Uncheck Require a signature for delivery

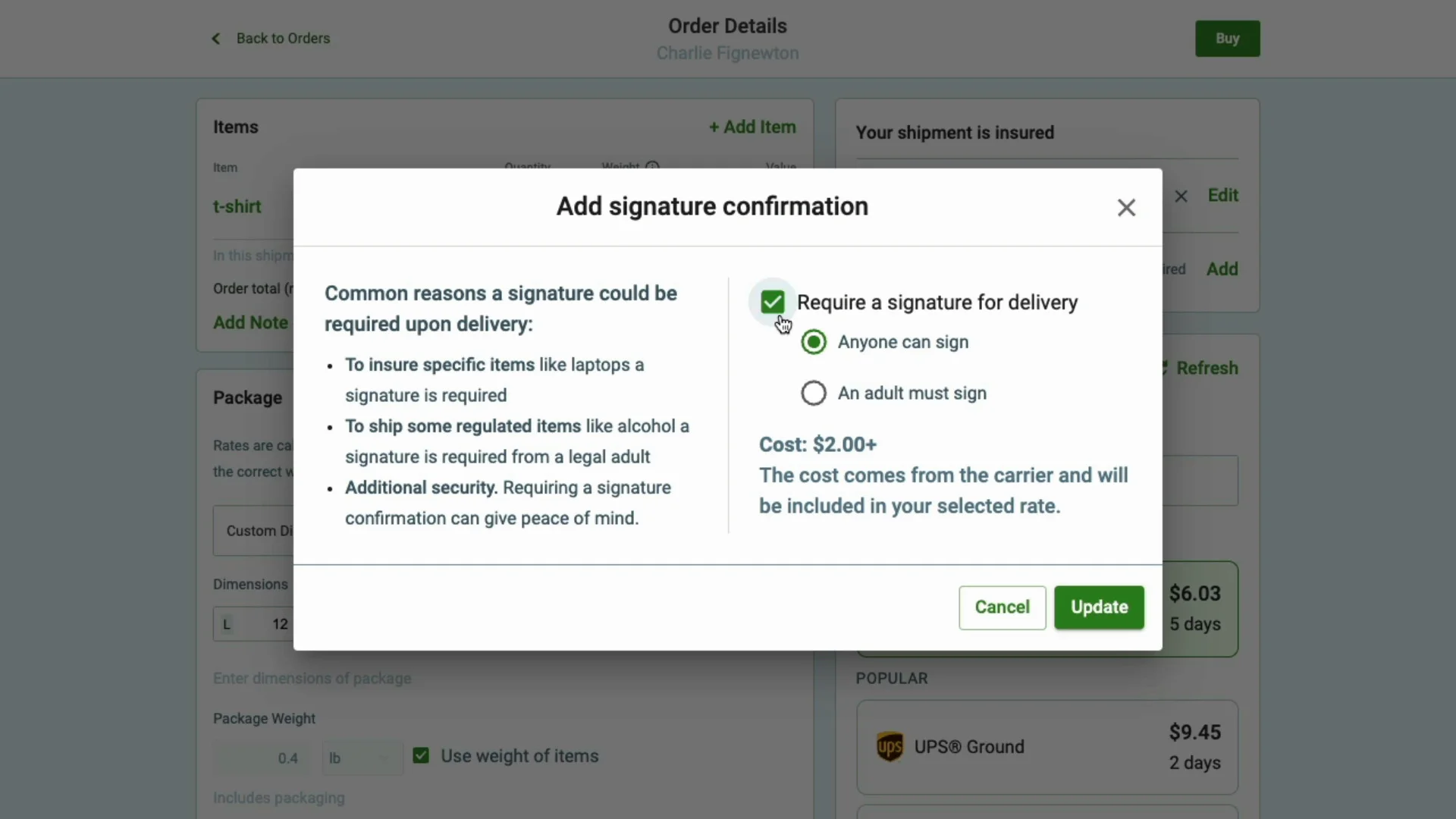click(x=772, y=303)
